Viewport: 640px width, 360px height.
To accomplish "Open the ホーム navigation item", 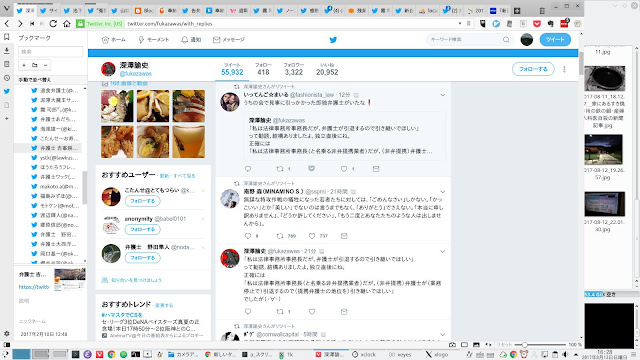I will coord(113,40).
